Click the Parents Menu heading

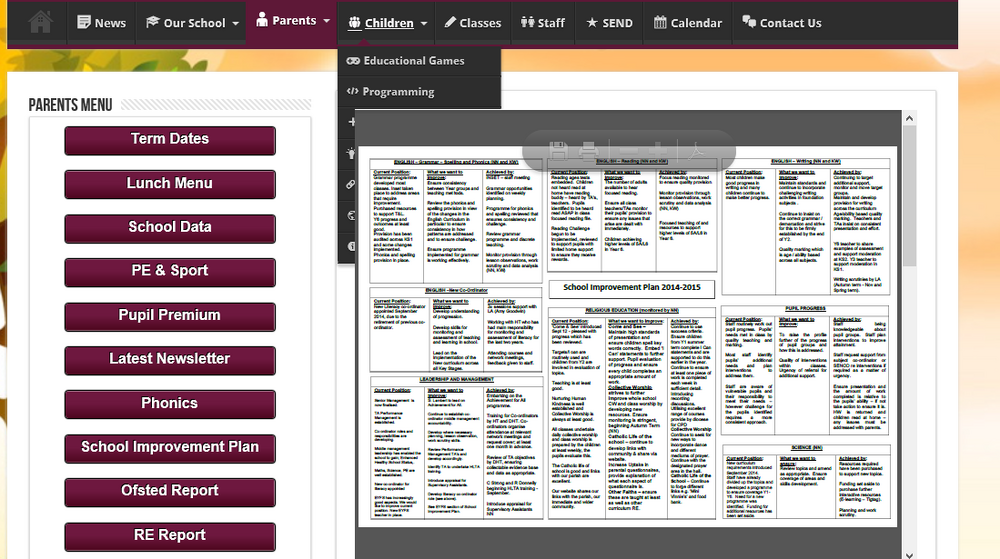tap(70, 105)
